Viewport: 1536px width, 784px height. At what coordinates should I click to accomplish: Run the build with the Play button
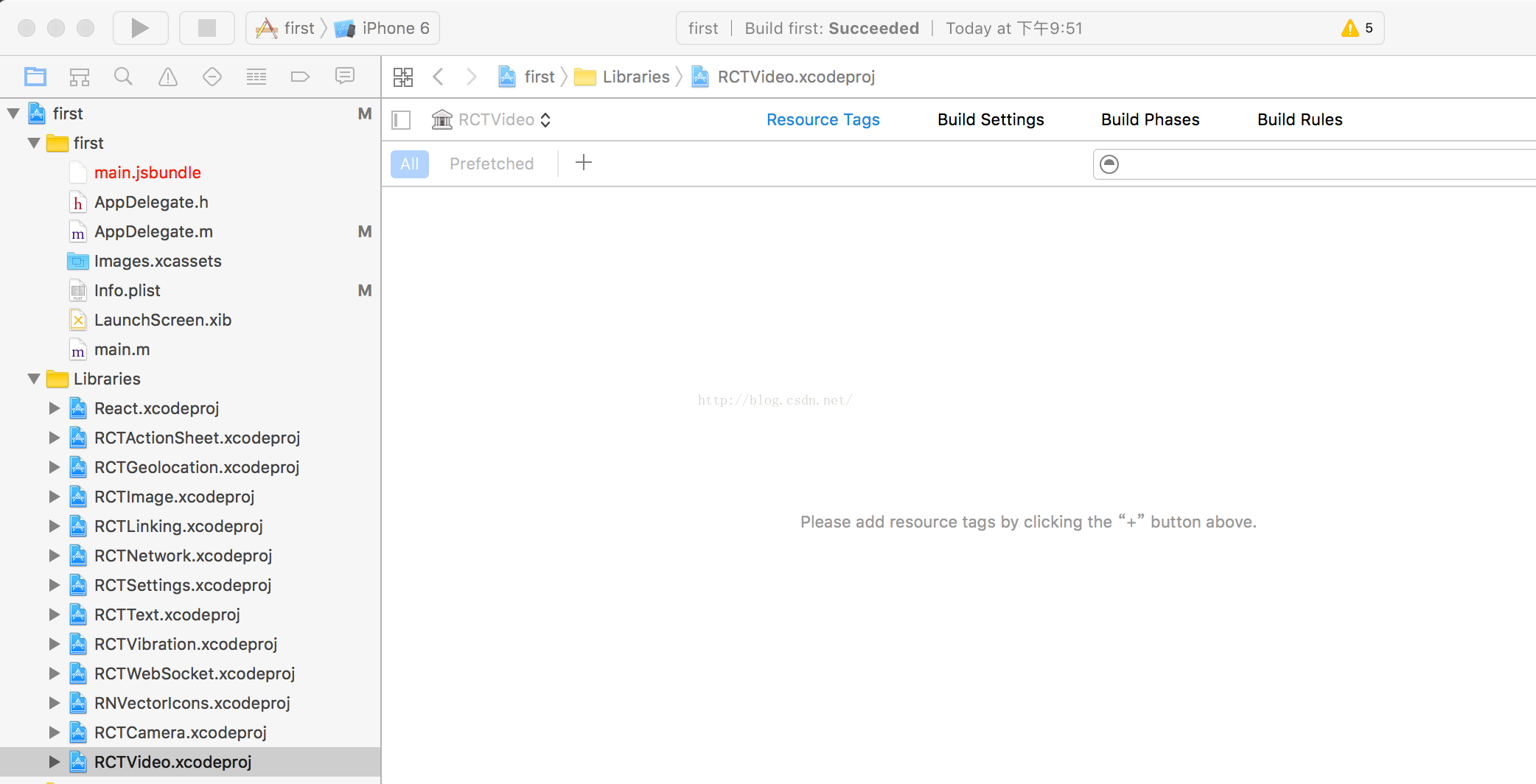pyautogui.click(x=140, y=28)
